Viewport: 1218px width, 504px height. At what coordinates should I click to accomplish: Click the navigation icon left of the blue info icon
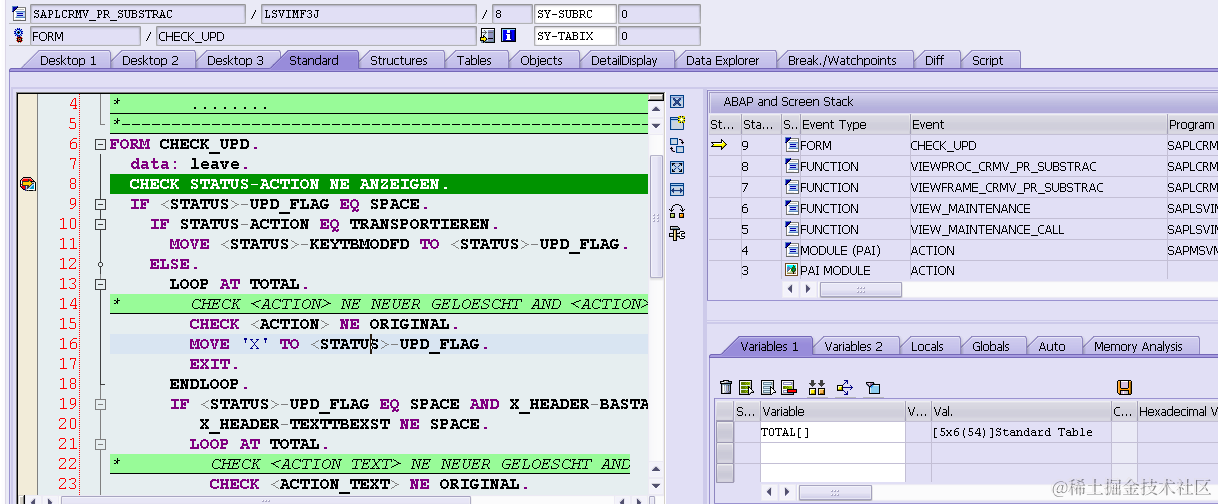[487, 36]
